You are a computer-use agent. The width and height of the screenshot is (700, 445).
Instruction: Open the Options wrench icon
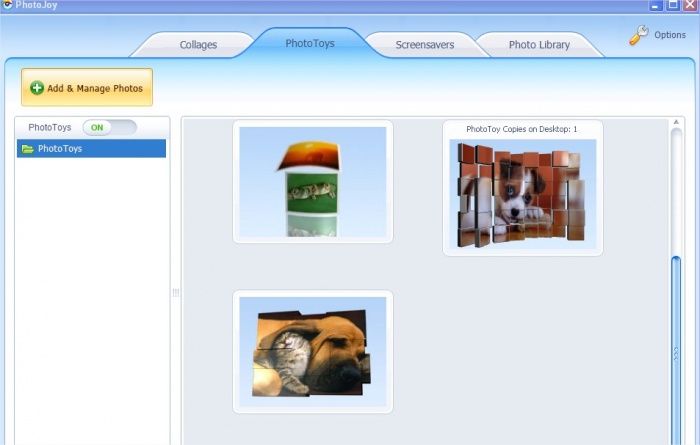[639, 35]
